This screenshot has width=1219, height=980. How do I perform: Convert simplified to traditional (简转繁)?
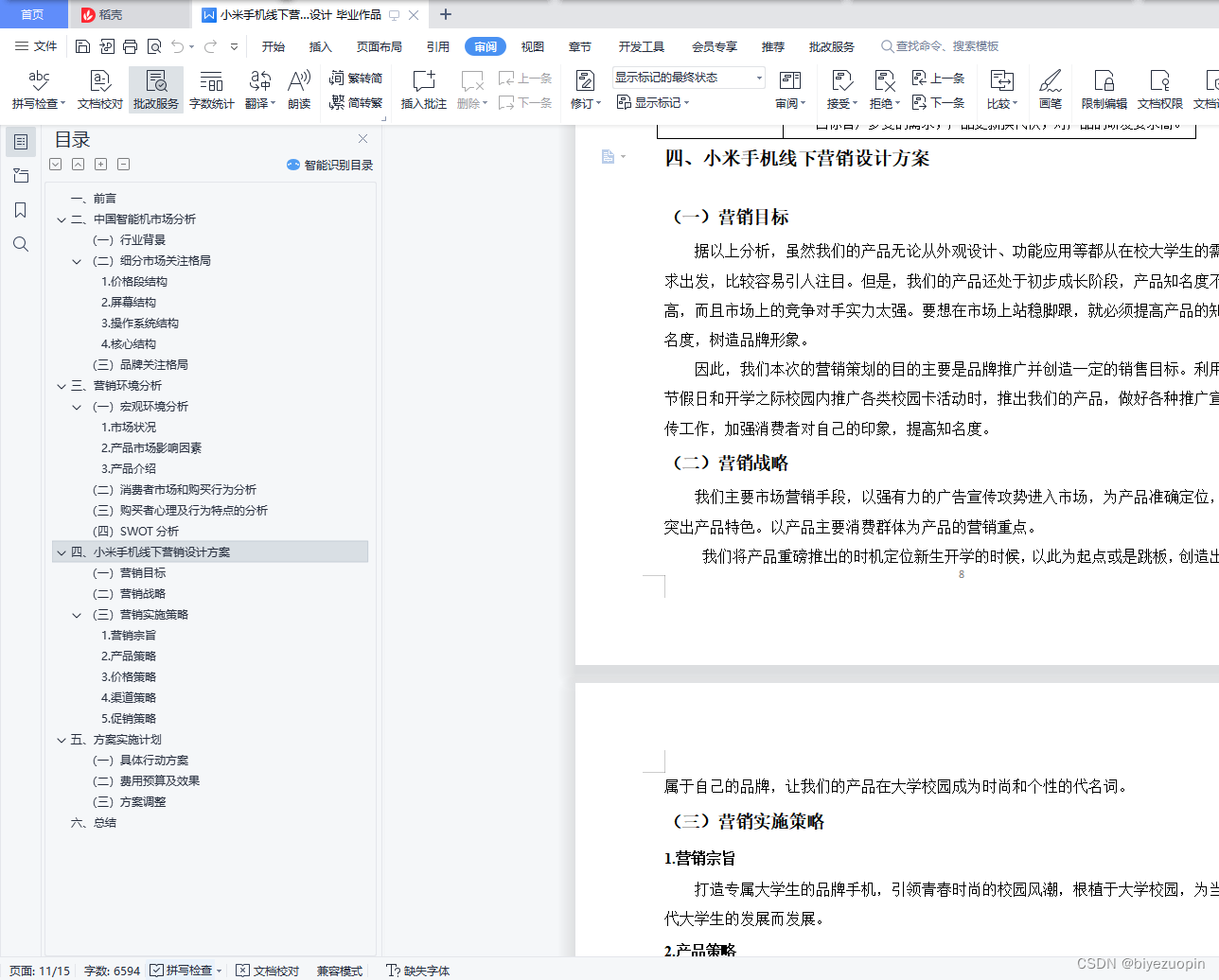click(x=356, y=102)
